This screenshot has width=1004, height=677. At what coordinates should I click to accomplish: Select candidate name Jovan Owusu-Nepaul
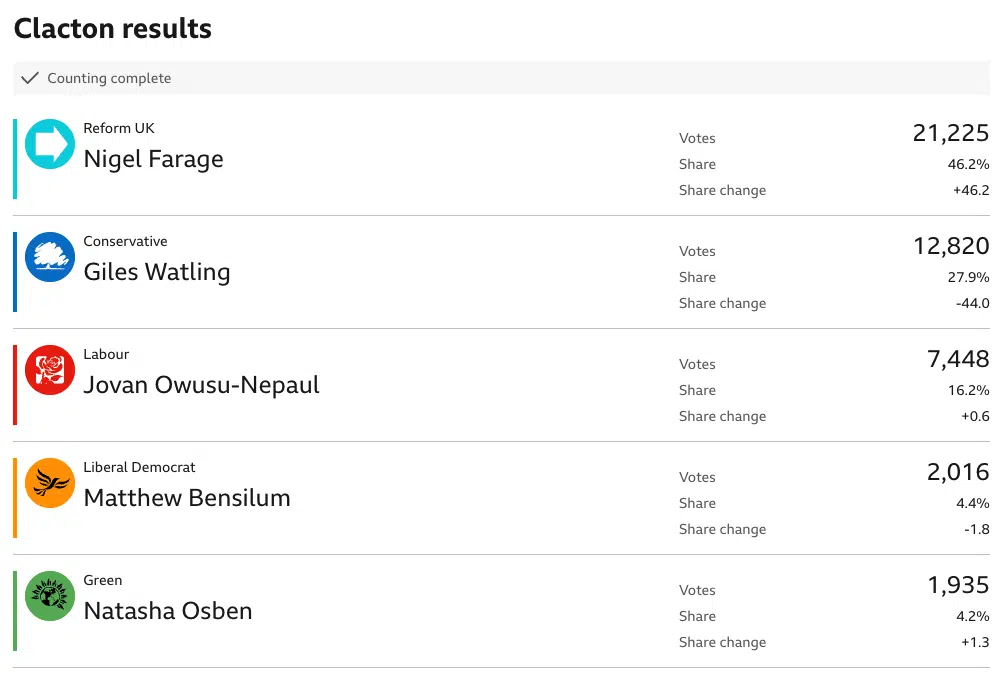[x=202, y=384]
